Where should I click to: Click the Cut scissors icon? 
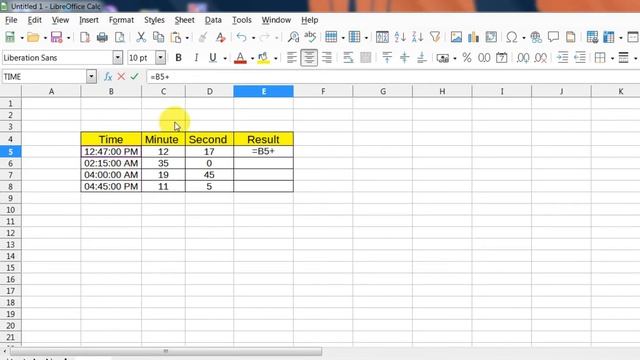[141, 37]
